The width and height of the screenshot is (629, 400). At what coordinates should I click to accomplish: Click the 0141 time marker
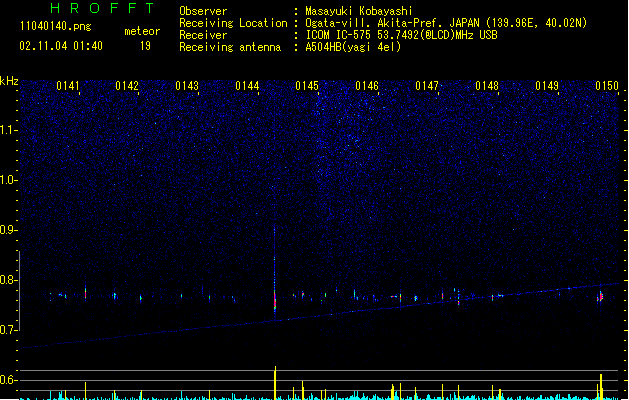pos(67,86)
